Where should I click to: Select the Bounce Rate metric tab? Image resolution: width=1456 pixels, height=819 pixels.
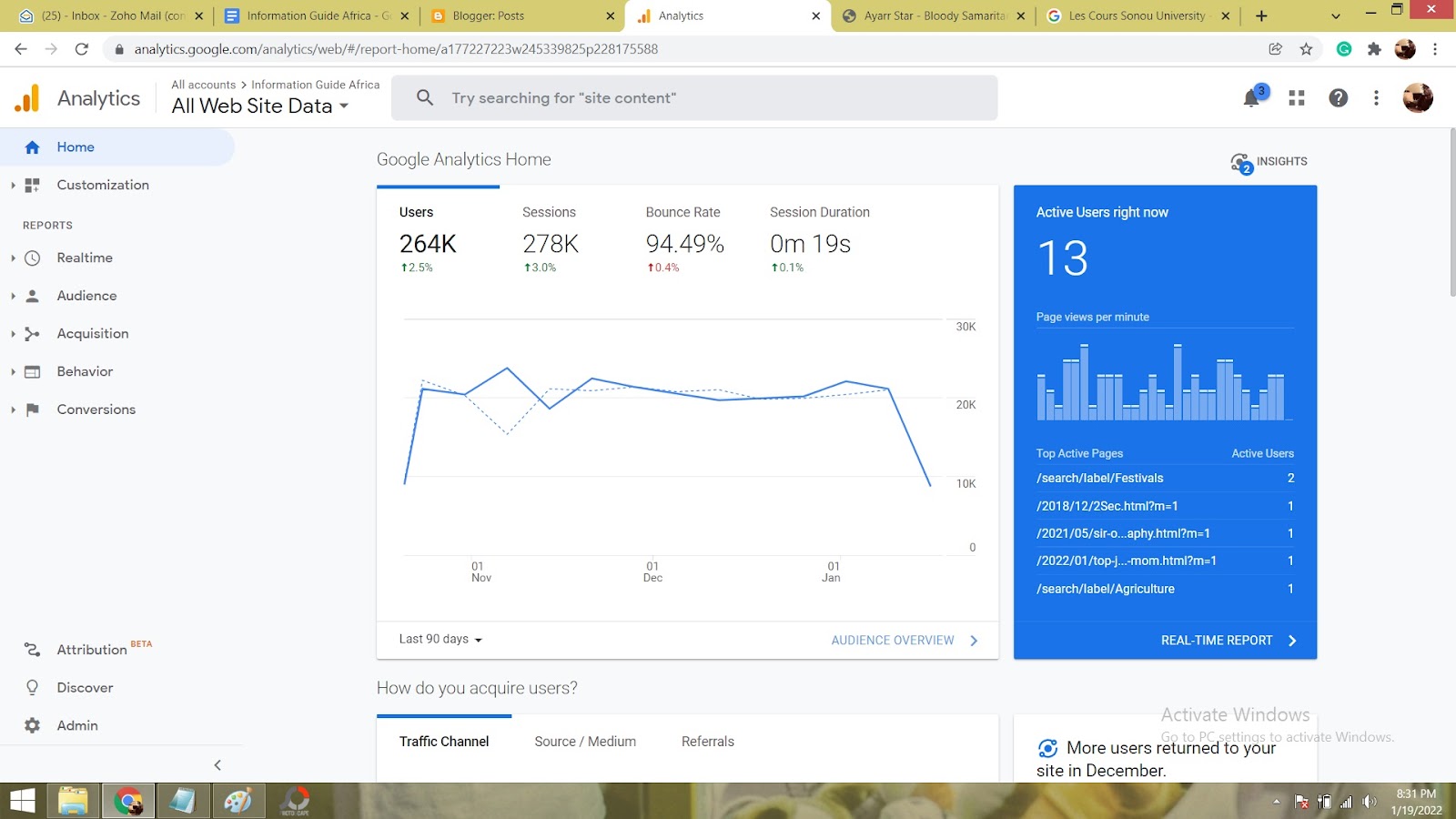(x=684, y=239)
